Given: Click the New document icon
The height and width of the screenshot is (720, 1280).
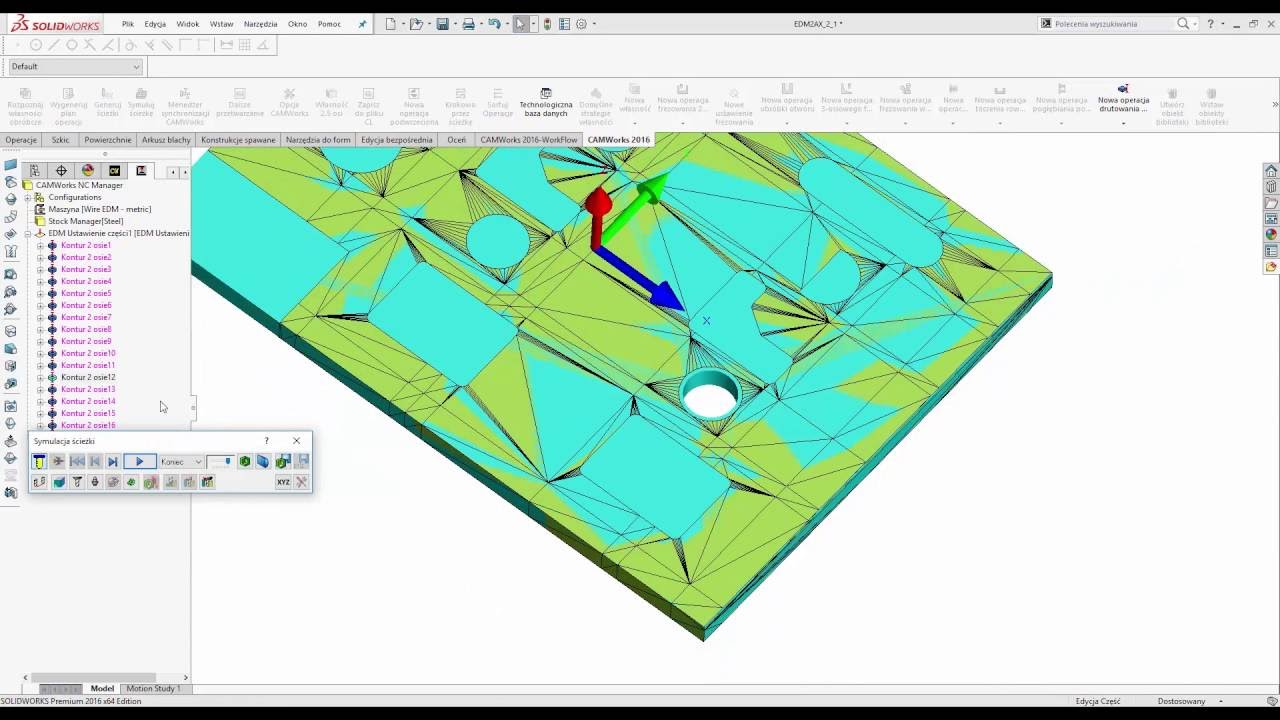Looking at the screenshot, I should 391,24.
